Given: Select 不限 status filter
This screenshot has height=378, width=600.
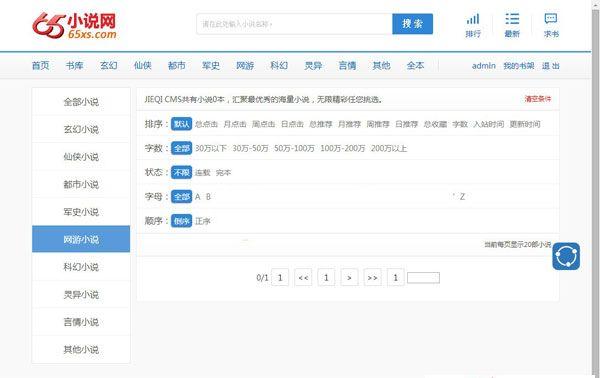Looking at the screenshot, I should coord(181,173).
